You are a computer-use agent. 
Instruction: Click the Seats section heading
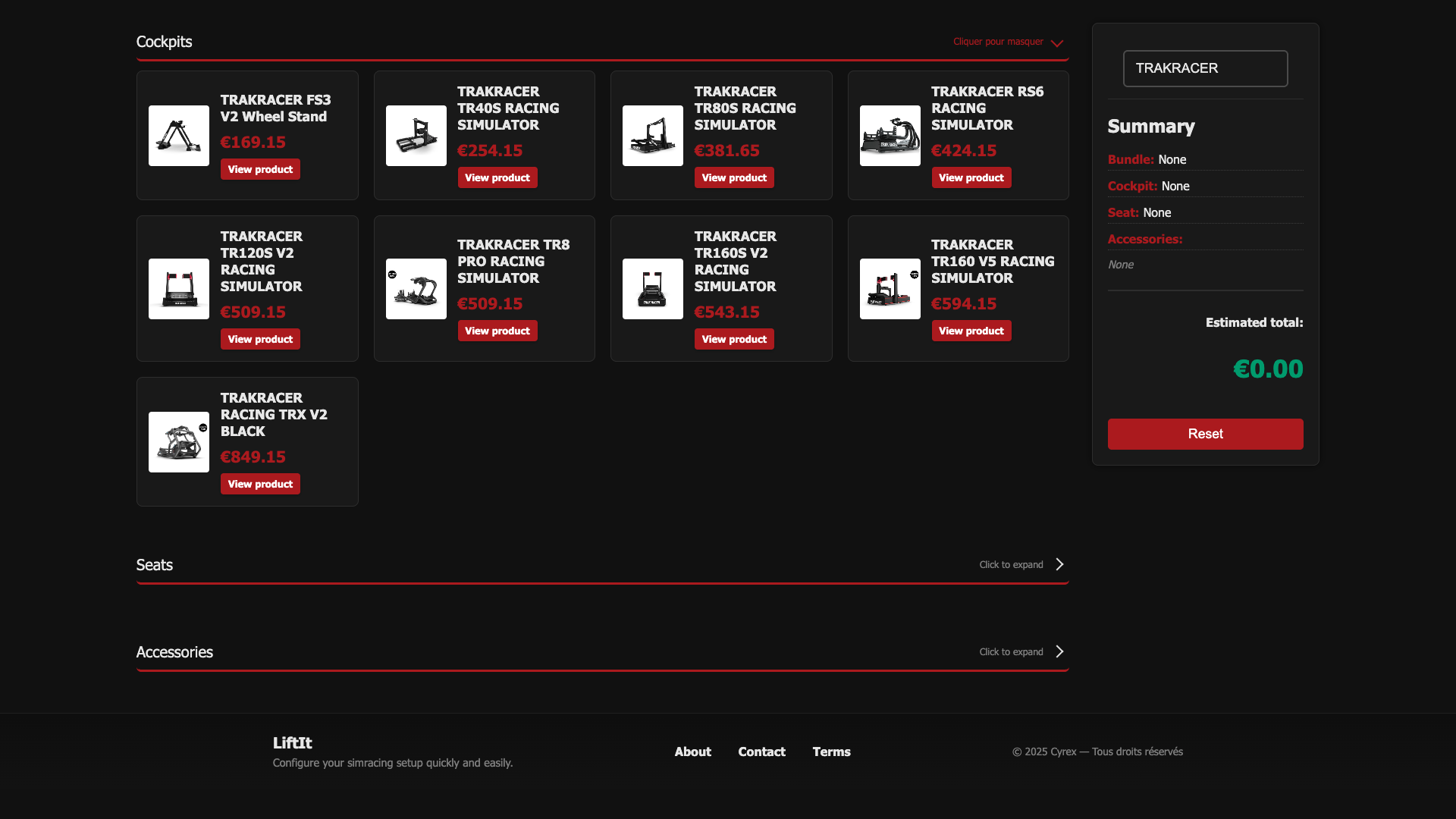click(155, 565)
